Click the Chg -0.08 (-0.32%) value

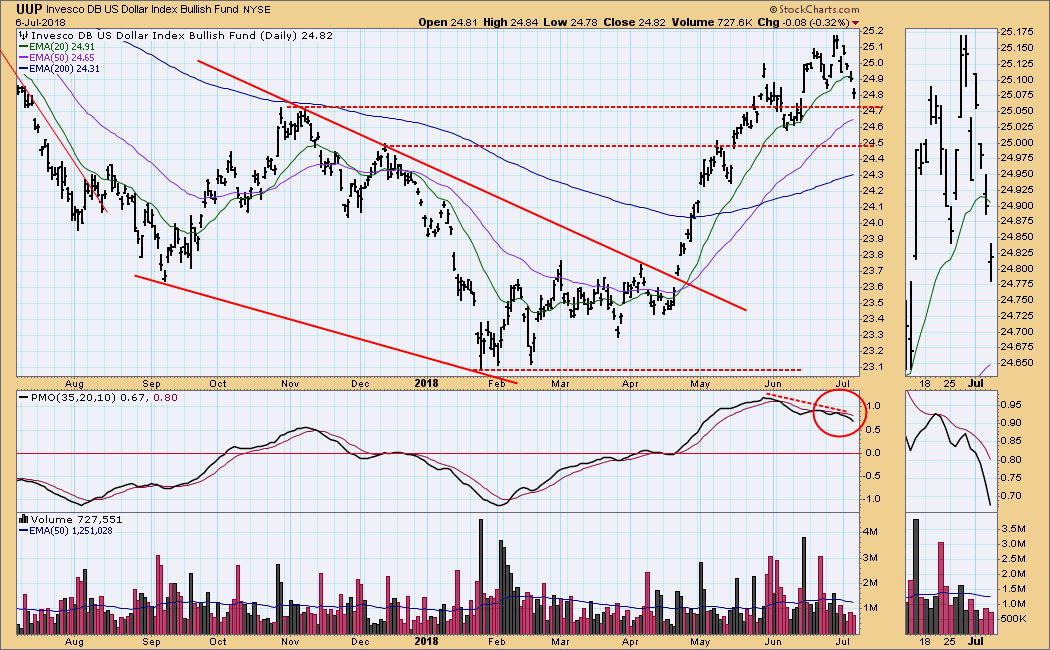pyautogui.click(x=804, y=22)
